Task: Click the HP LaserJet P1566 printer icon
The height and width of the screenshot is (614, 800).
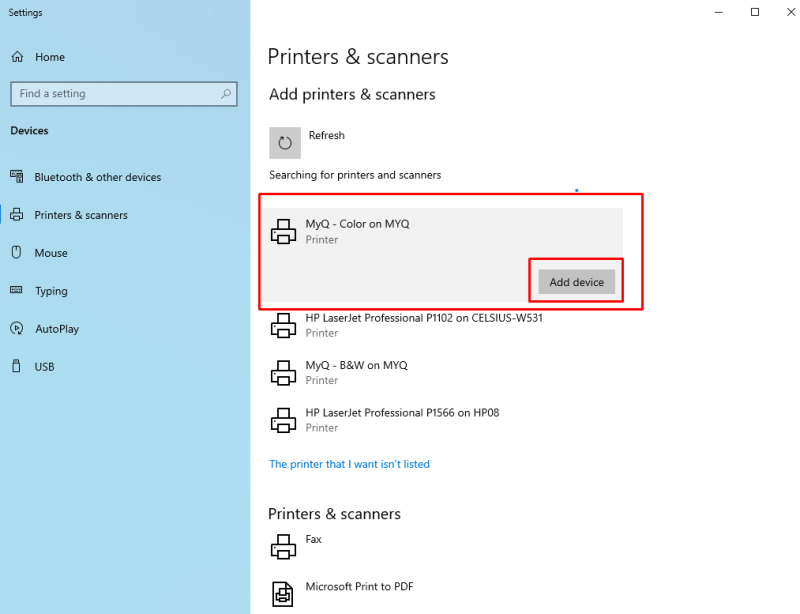Action: 283,420
